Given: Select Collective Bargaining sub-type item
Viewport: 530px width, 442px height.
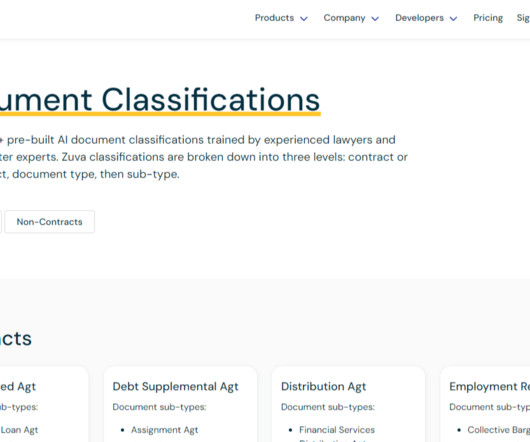Looking at the screenshot, I should (499, 430).
